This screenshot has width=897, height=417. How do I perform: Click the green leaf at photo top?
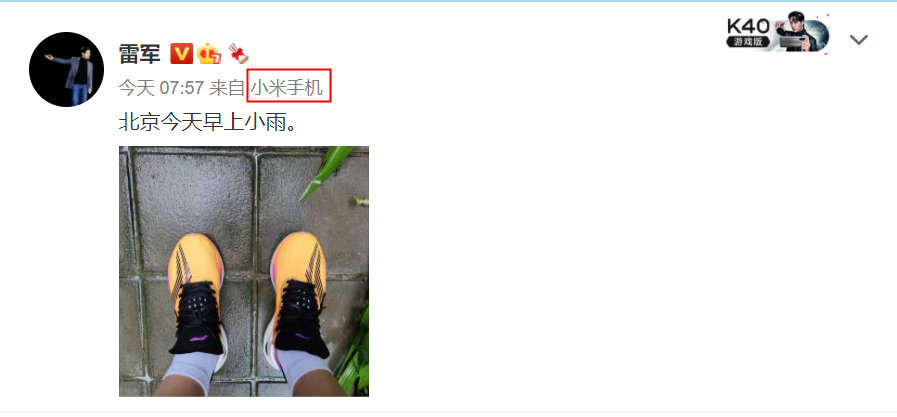pyautogui.click(x=328, y=170)
